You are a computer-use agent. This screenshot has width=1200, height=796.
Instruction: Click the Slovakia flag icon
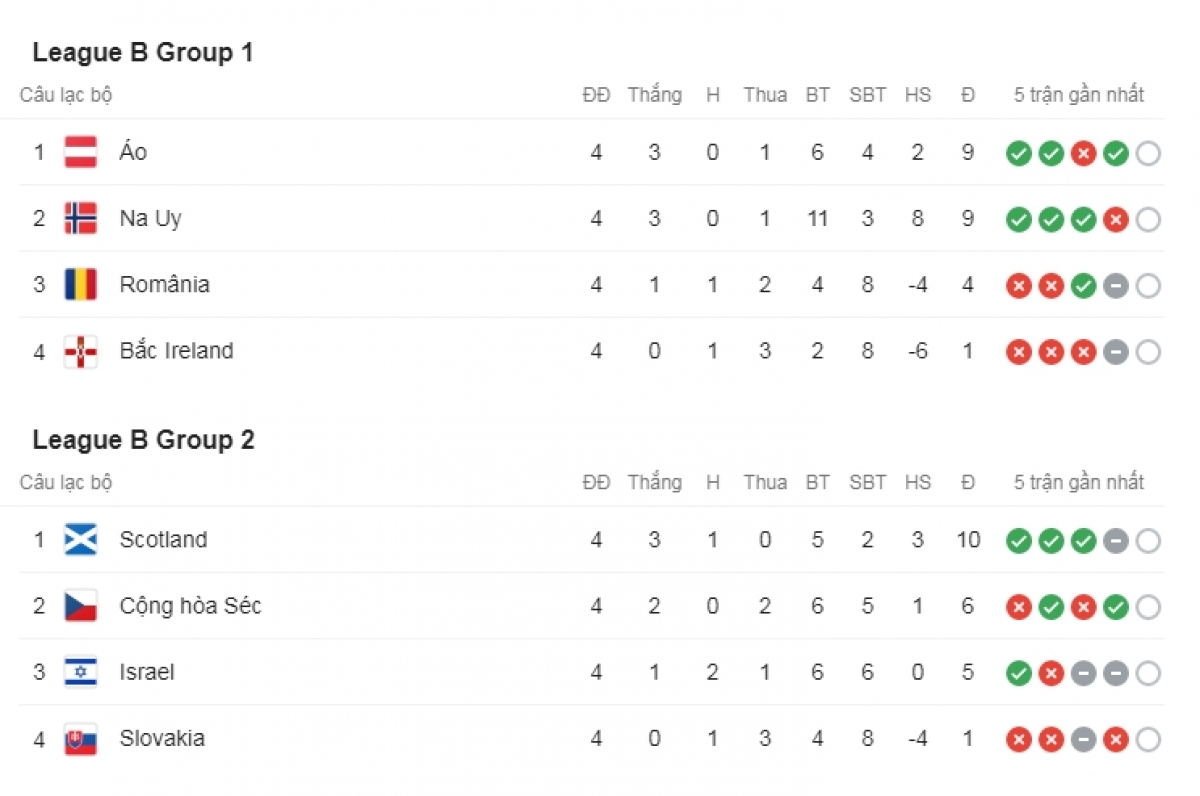coord(81,739)
